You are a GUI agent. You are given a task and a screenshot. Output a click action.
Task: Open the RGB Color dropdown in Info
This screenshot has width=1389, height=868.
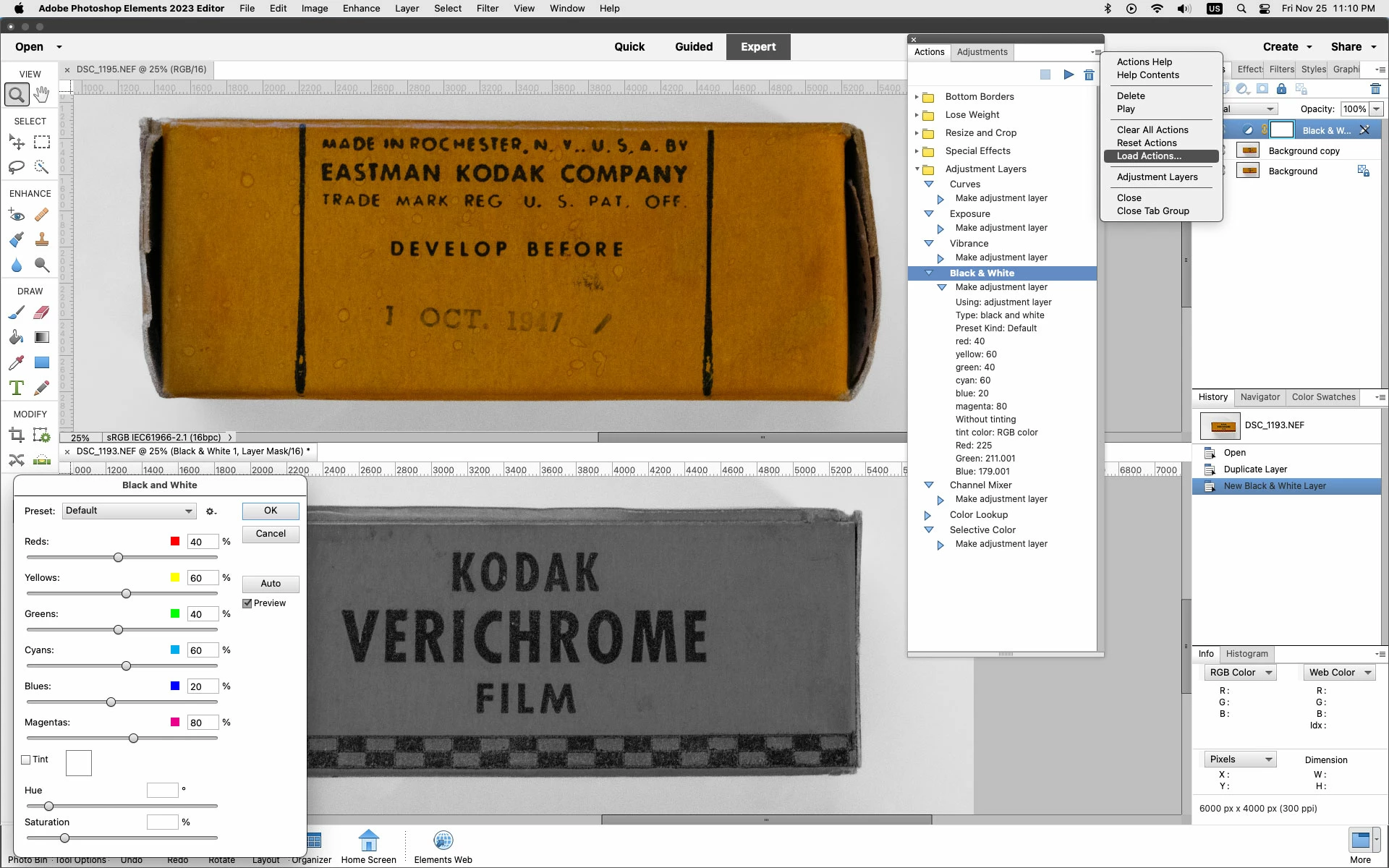click(1240, 673)
